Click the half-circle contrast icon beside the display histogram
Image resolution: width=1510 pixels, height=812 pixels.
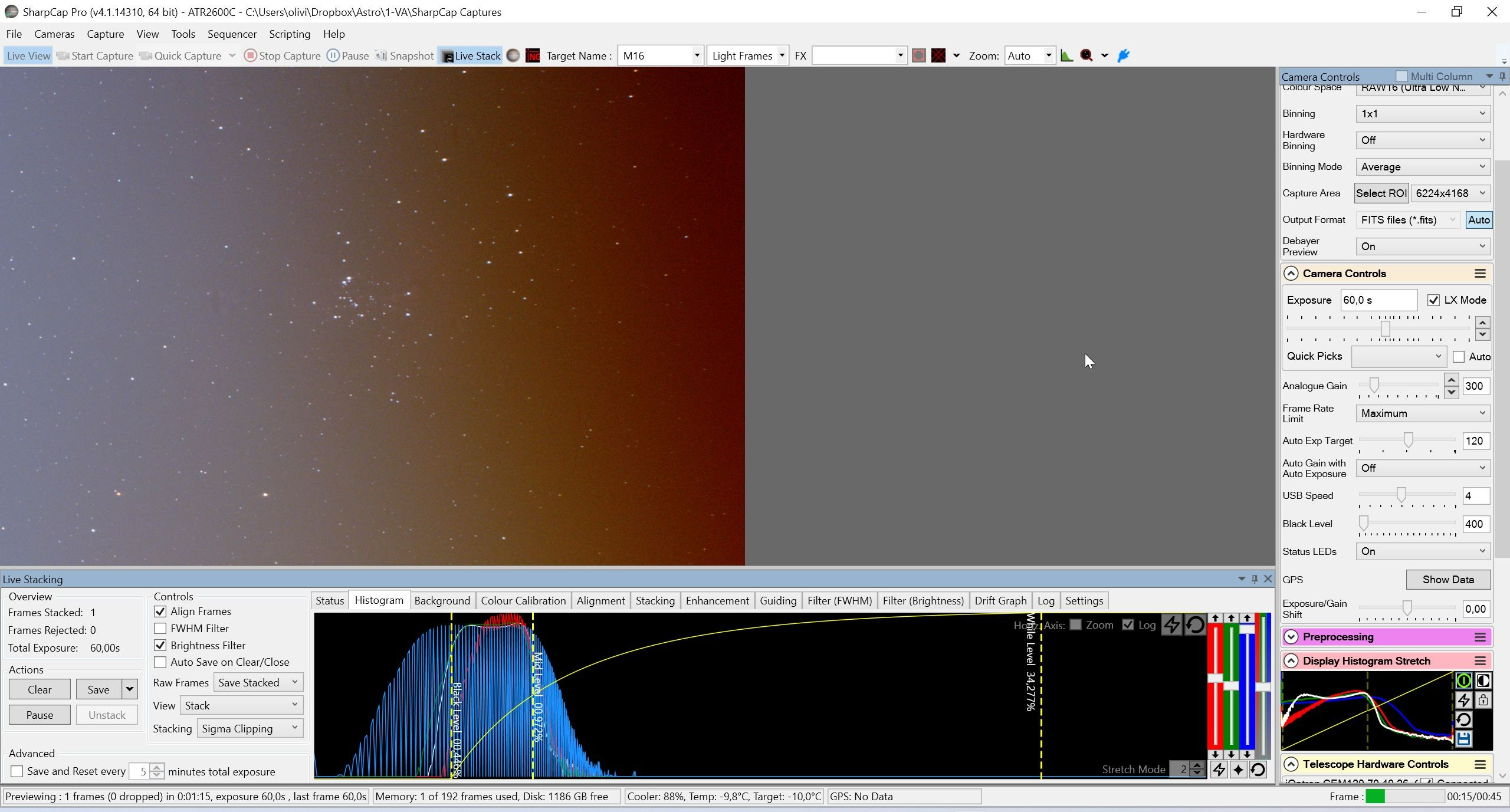pyautogui.click(x=1483, y=681)
